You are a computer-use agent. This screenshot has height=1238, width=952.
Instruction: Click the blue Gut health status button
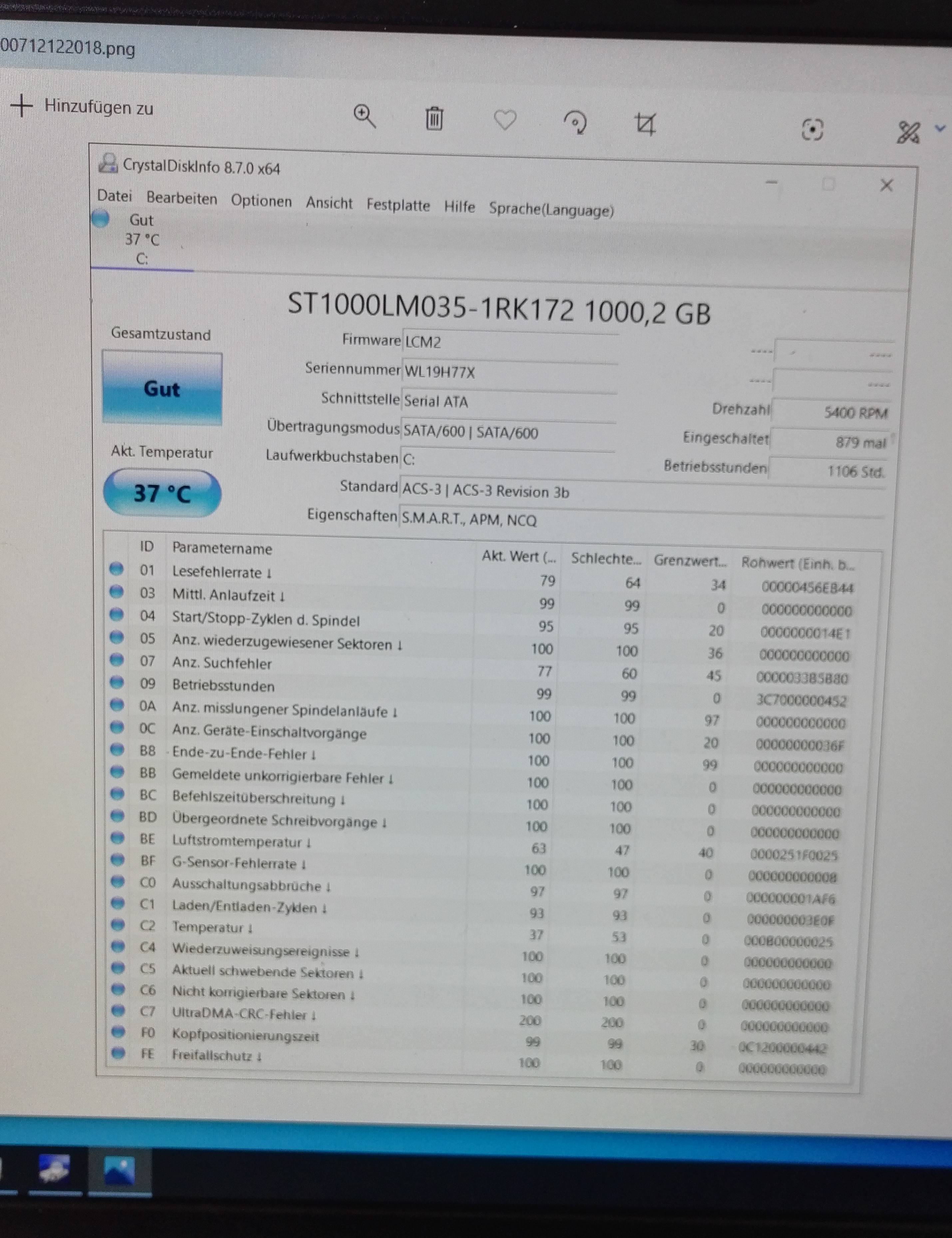tap(162, 389)
